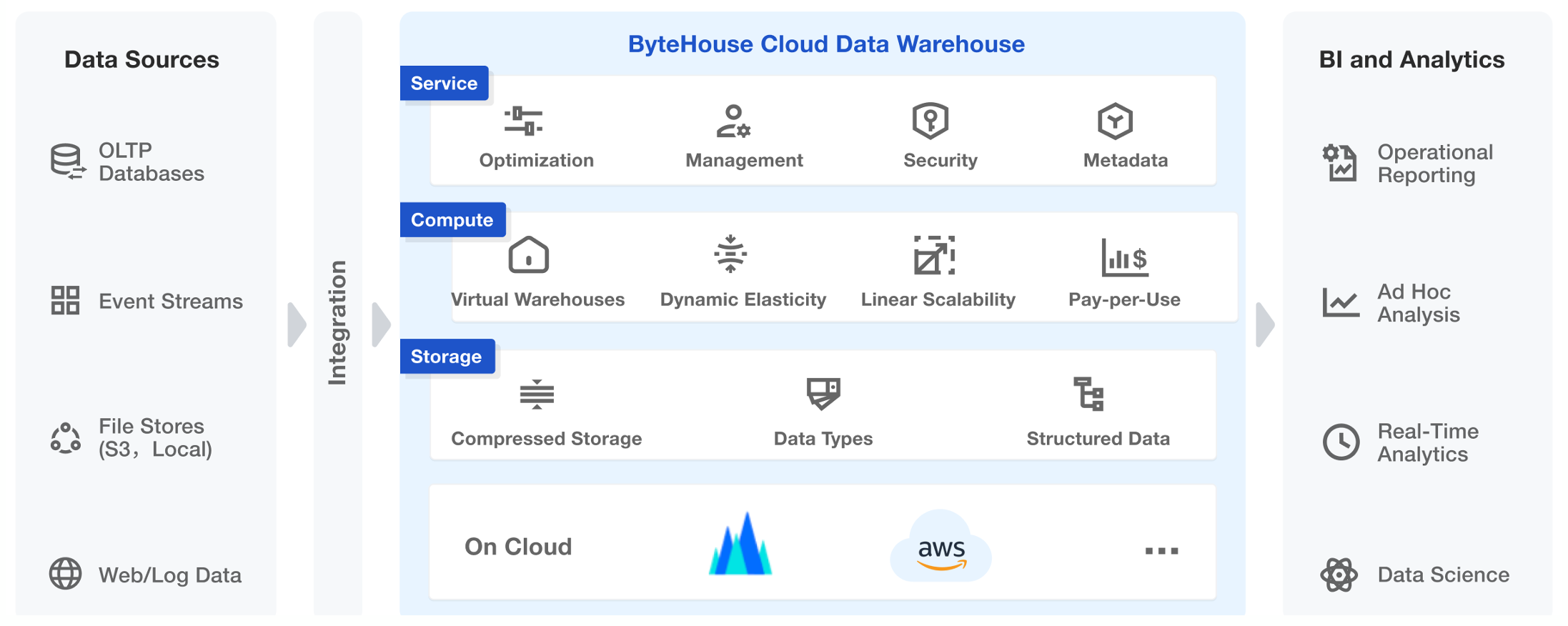Click the Ad Hoc Analysis text
This screenshot has height=626, width=1568.
point(1418,302)
